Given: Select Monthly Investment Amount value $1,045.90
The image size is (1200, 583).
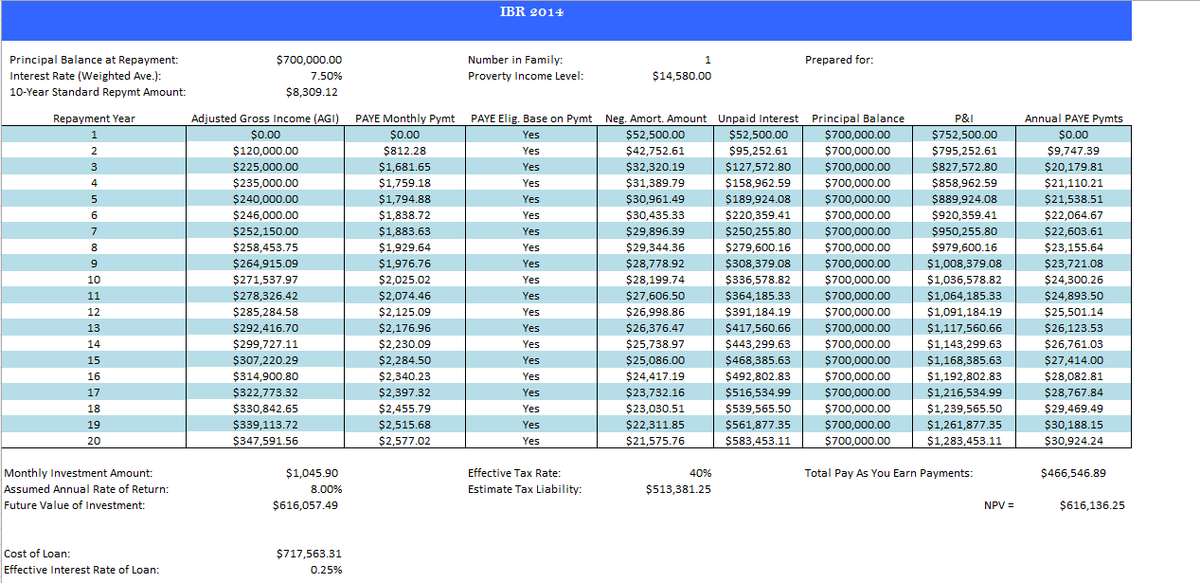Looking at the screenshot, I should pos(311,473).
